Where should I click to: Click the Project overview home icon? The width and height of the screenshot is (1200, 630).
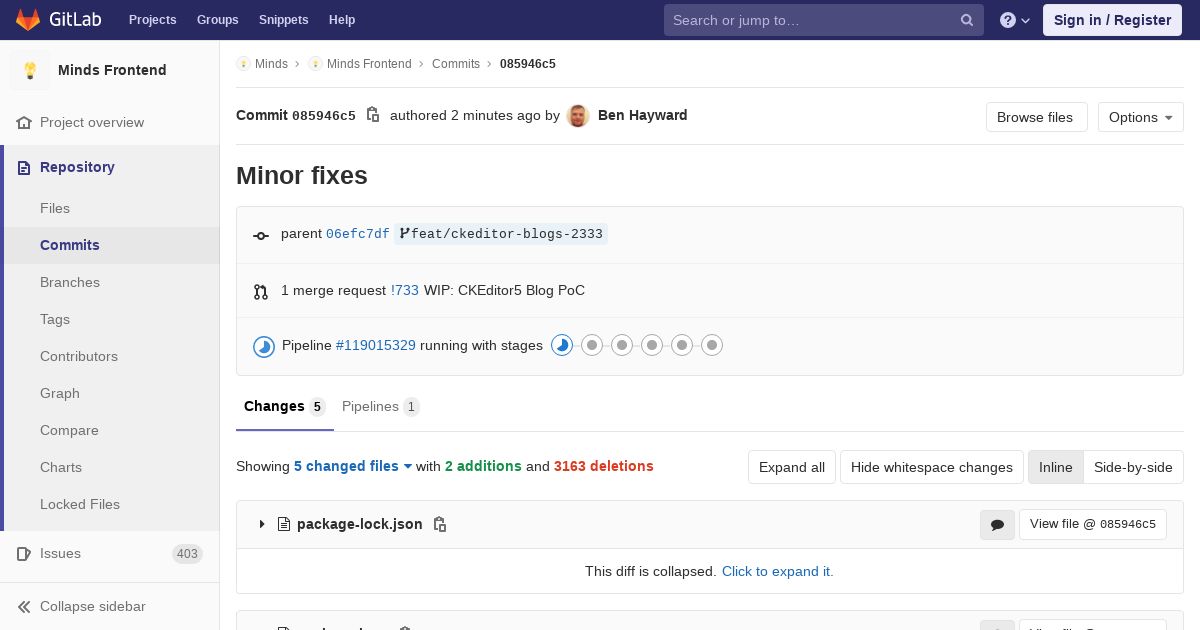tap(24, 123)
